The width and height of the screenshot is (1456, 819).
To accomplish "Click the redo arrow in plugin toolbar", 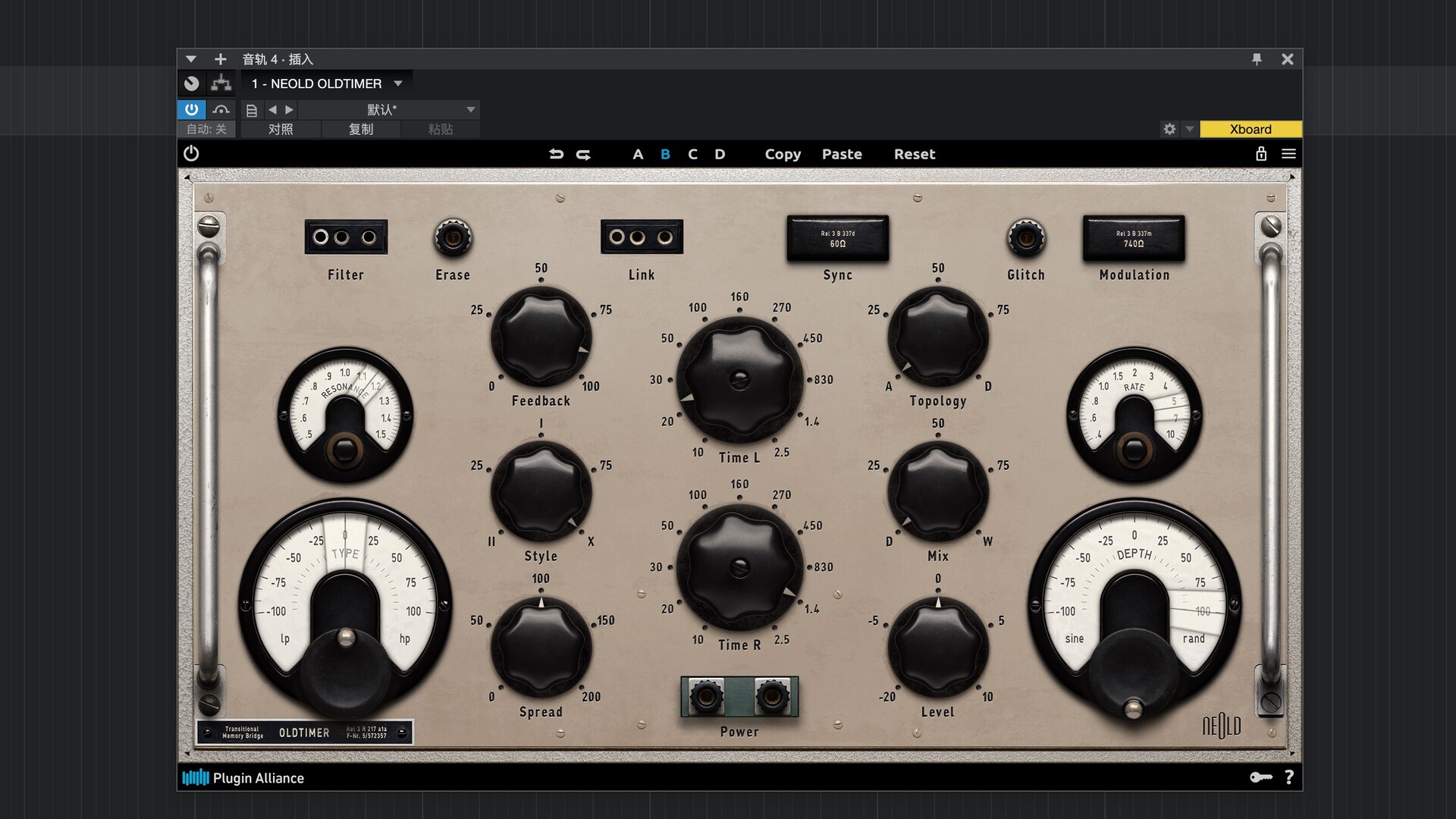I will [583, 154].
